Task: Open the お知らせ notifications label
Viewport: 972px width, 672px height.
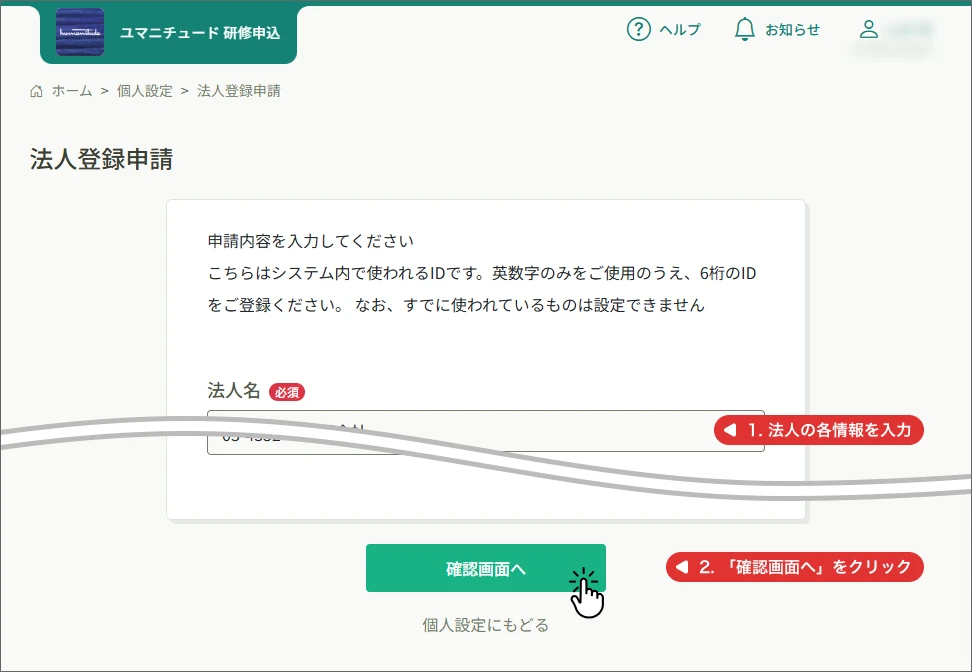Action: point(792,30)
